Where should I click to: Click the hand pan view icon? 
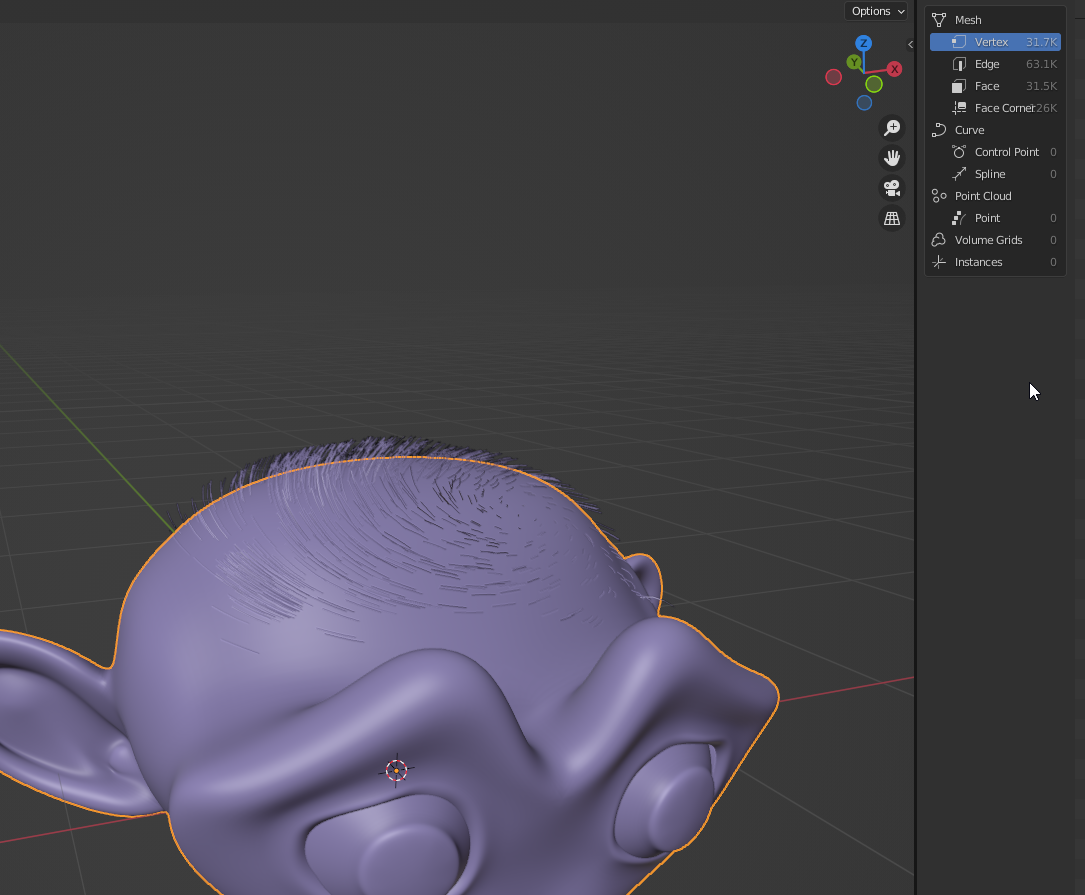pyautogui.click(x=892, y=158)
